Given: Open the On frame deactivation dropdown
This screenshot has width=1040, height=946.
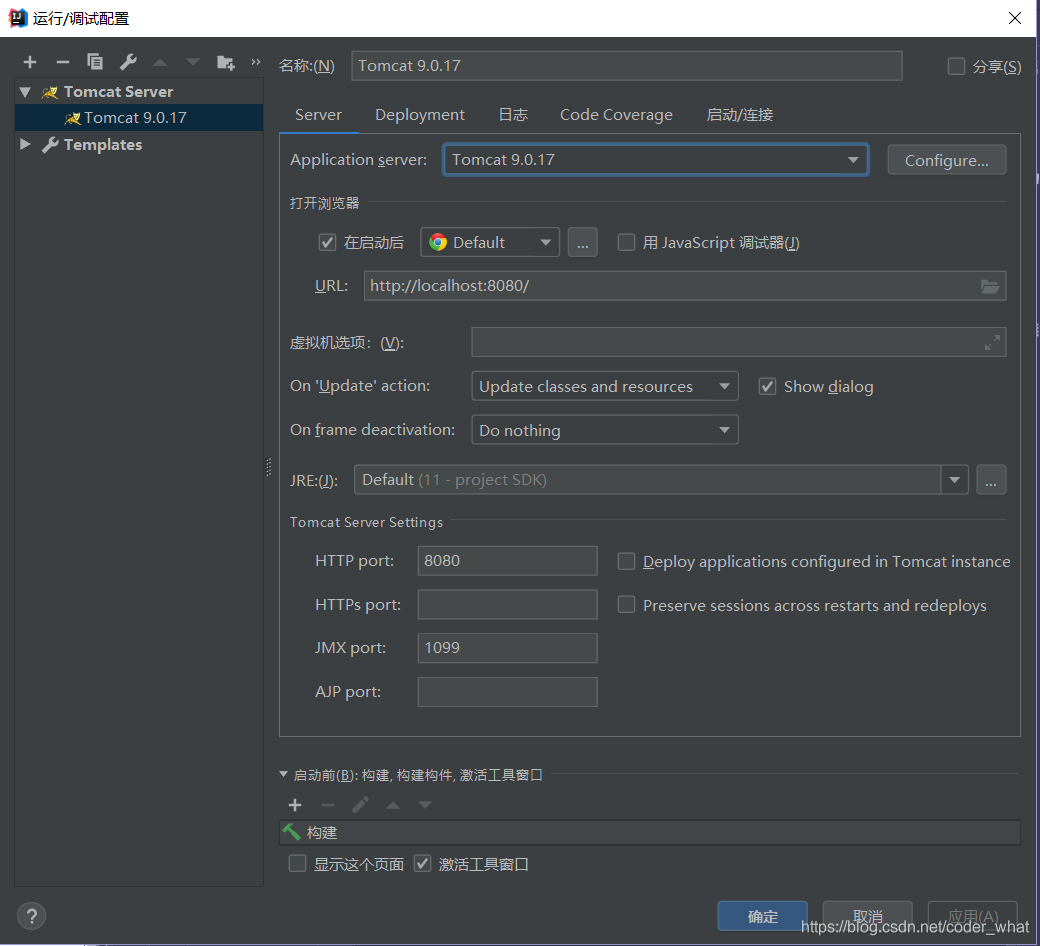Looking at the screenshot, I should pos(605,430).
